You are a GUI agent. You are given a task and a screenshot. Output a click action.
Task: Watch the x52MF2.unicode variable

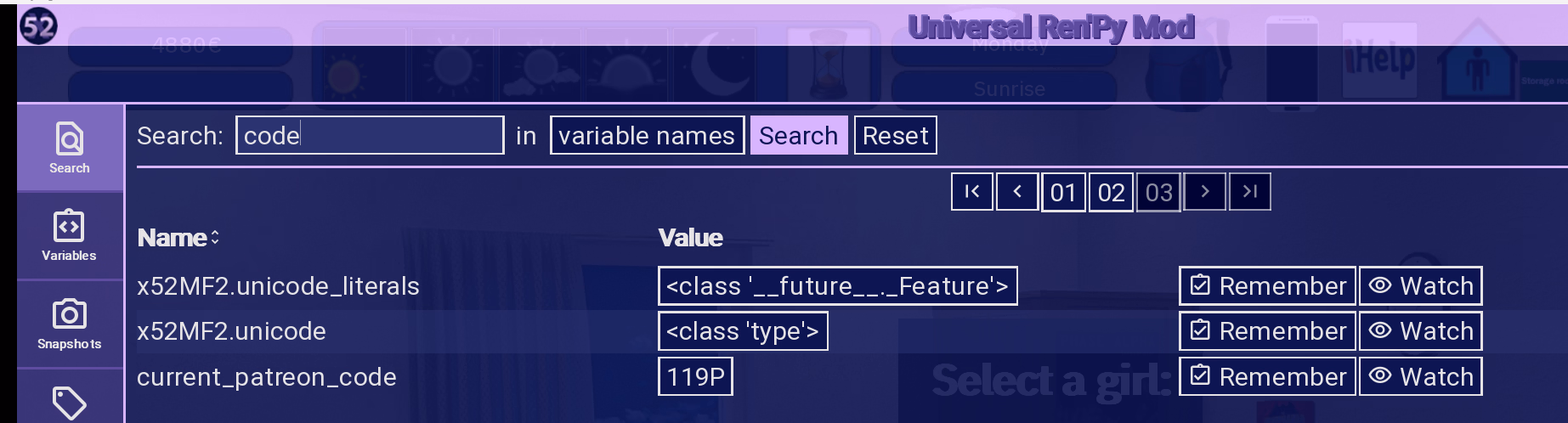tap(1420, 331)
